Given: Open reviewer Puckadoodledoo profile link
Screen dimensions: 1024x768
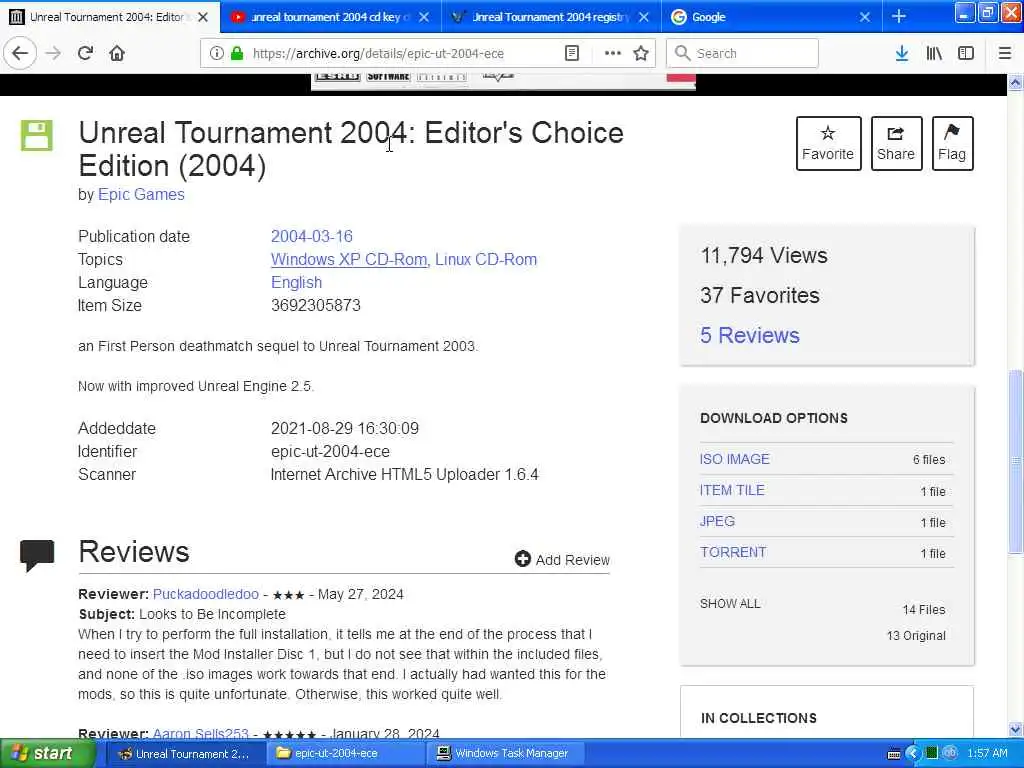Looking at the screenshot, I should pos(206,594).
